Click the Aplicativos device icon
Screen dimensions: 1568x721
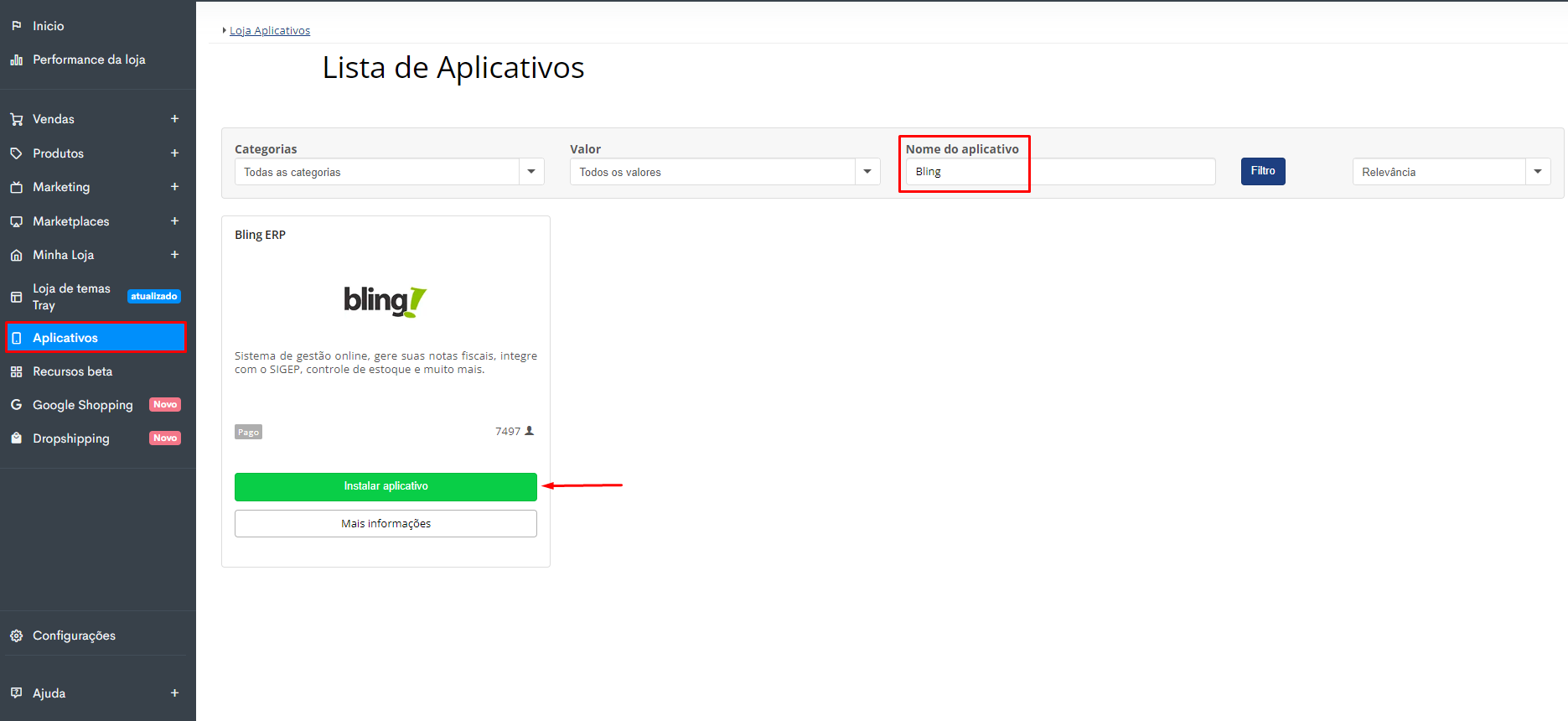click(17, 338)
